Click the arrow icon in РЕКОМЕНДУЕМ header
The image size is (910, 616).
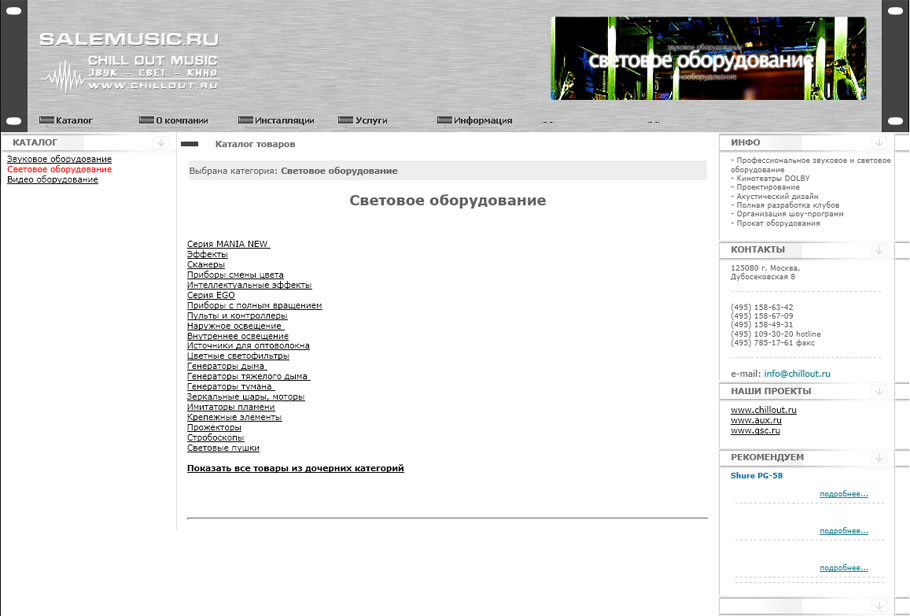coord(878,458)
